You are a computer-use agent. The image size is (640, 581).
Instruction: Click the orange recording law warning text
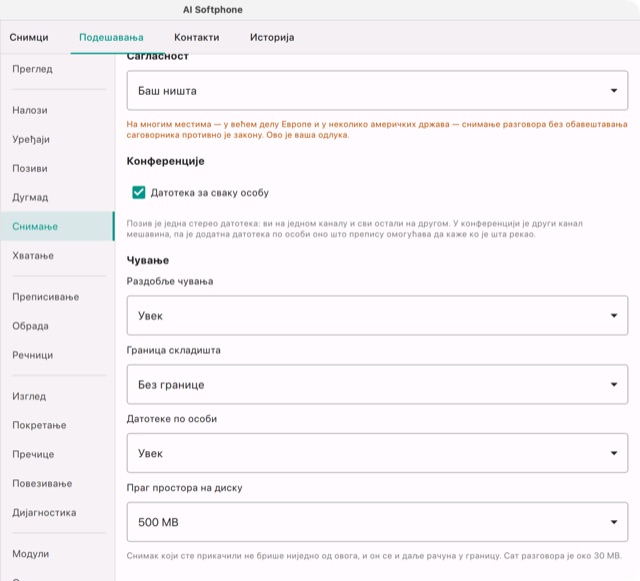tap(377, 129)
